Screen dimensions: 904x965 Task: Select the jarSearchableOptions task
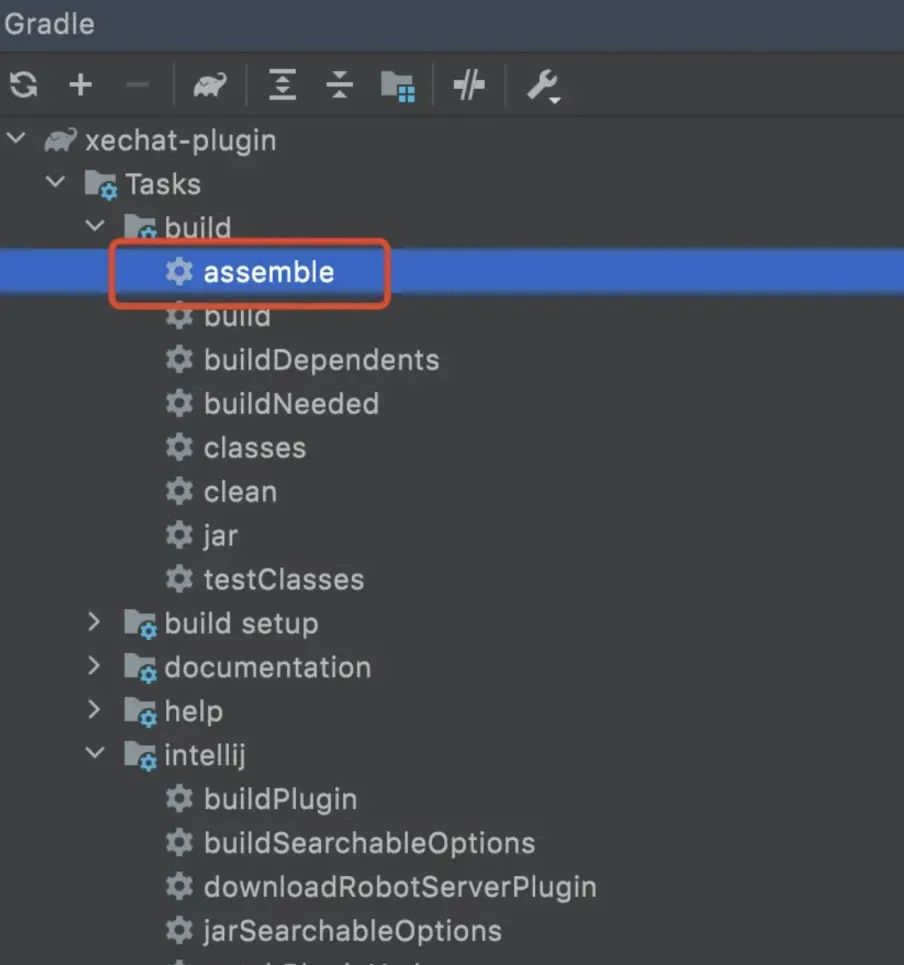(x=353, y=931)
